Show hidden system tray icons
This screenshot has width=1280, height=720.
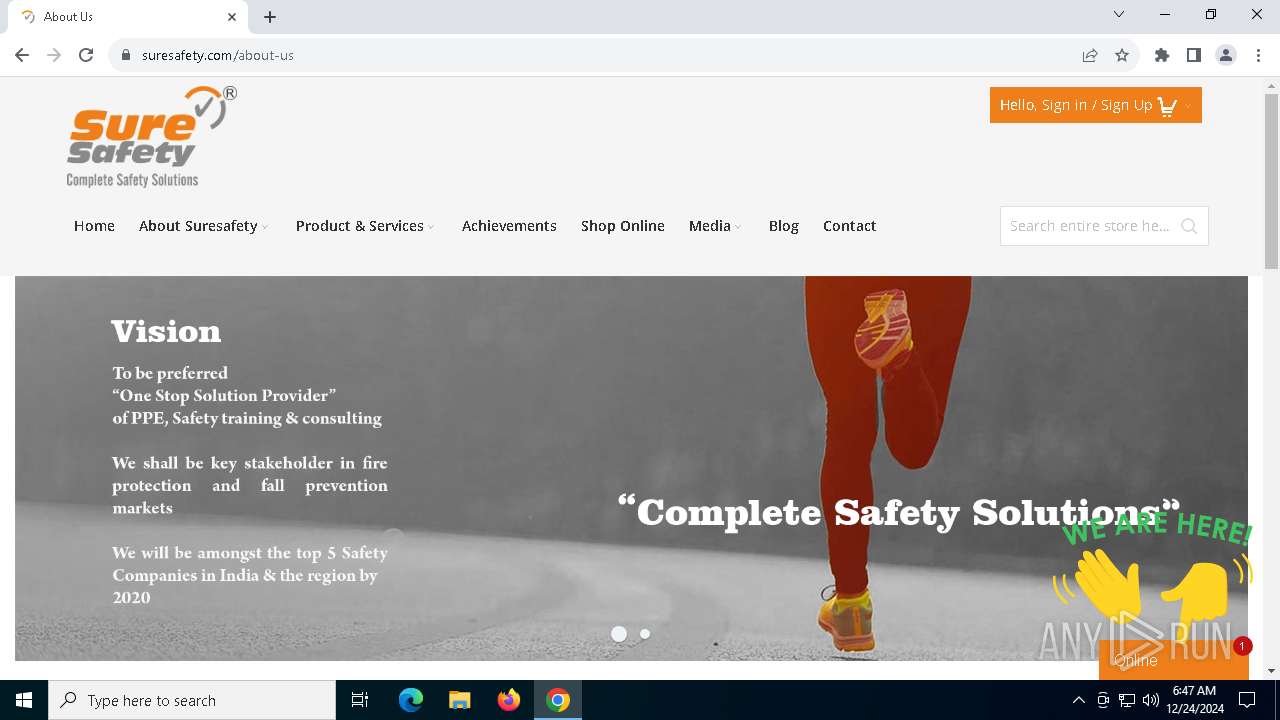[x=1078, y=700]
